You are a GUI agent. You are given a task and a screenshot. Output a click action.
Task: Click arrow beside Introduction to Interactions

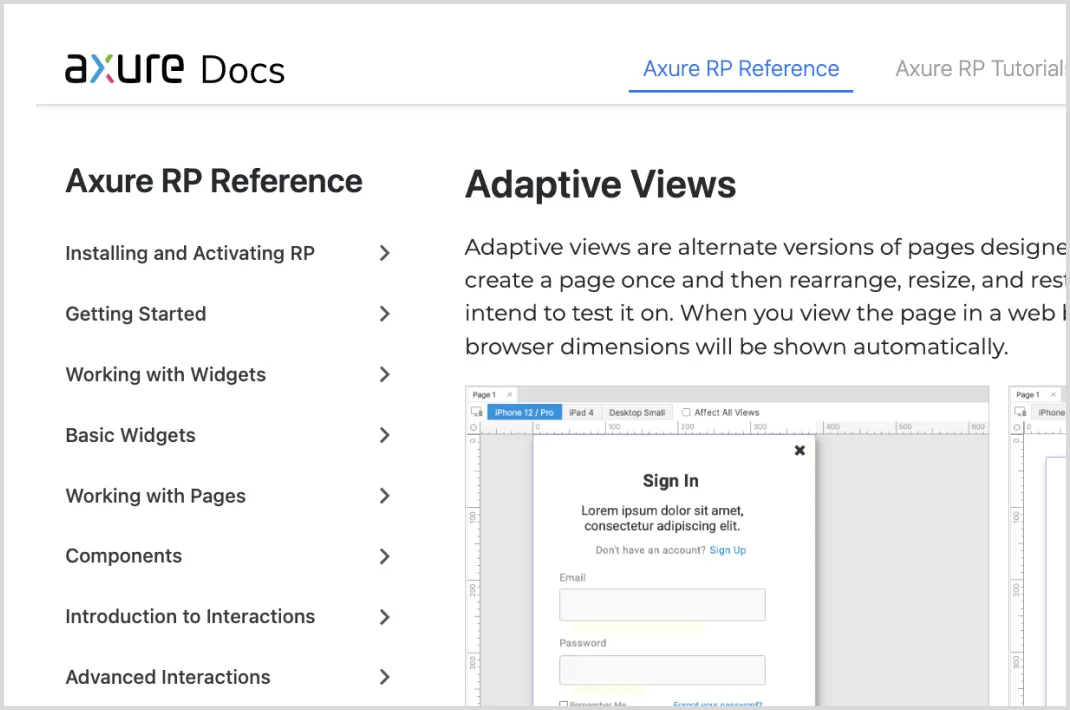click(x=384, y=617)
